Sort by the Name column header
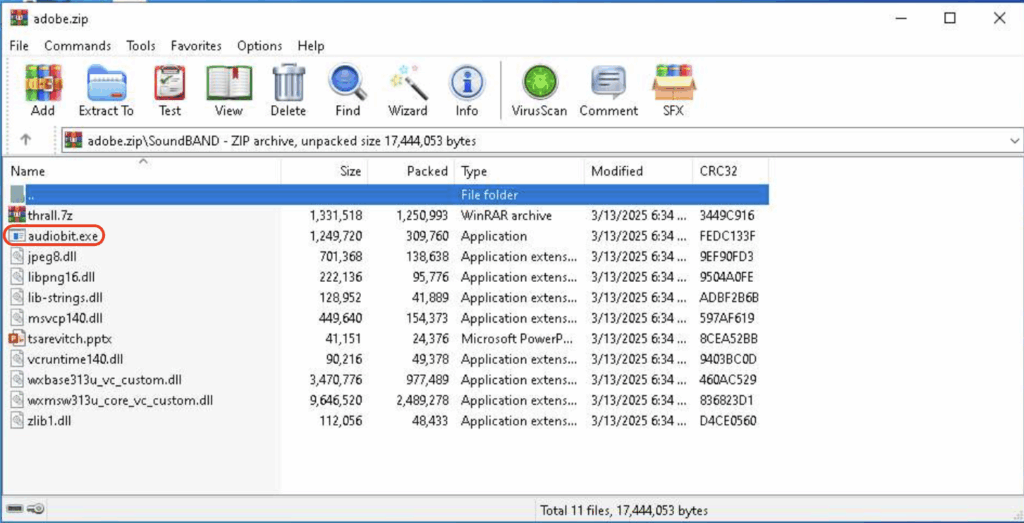The image size is (1024, 523). 141,171
